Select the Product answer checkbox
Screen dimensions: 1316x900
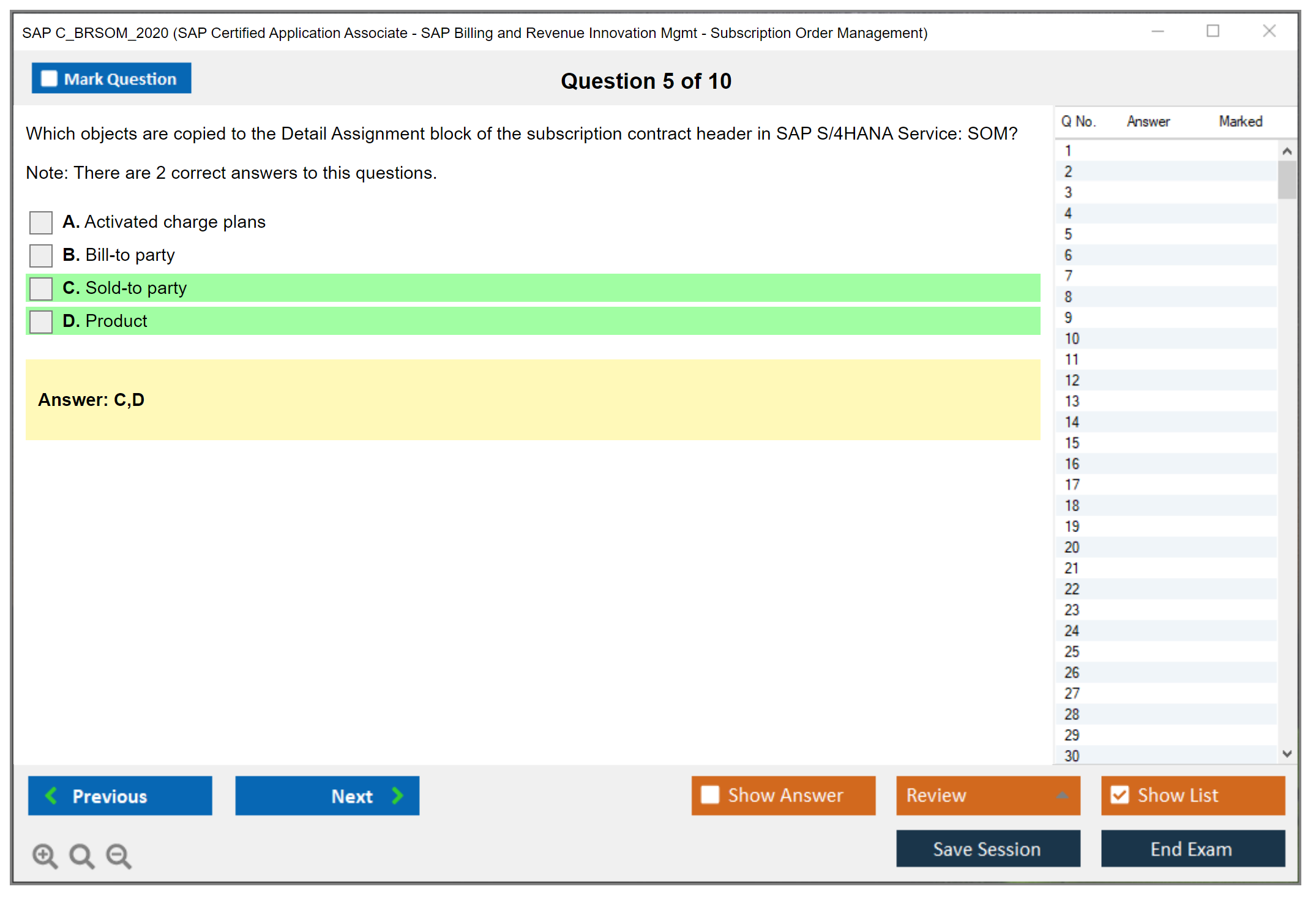tap(41, 321)
